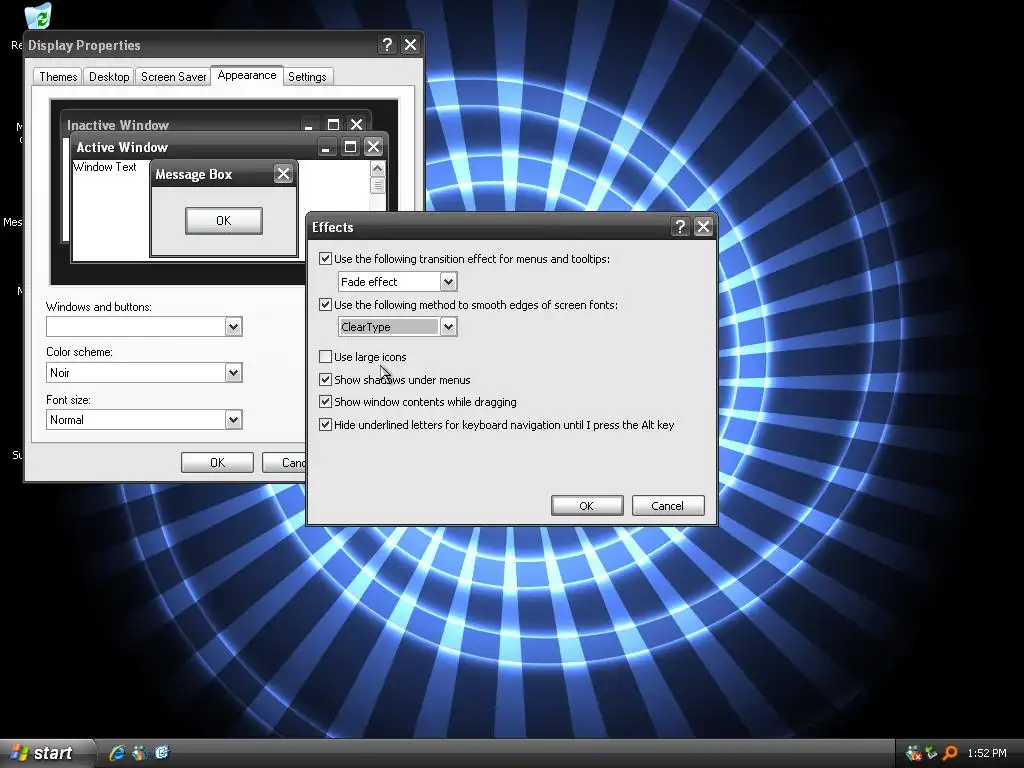Disable transition effect for menus and tooltips
The height and width of the screenshot is (768, 1024).
point(325,259)
